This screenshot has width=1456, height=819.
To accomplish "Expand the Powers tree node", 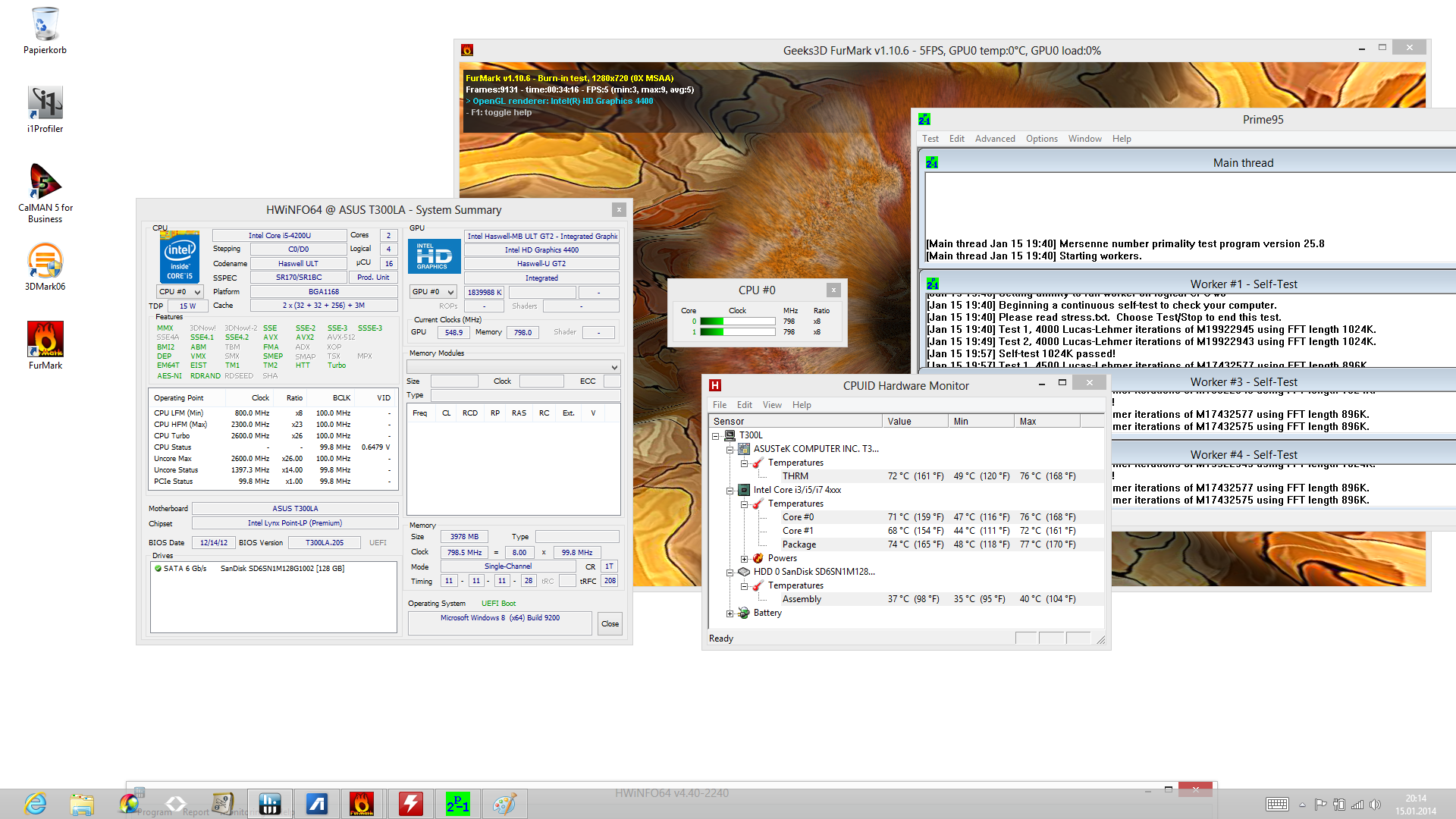I will [x=744, y=559].
